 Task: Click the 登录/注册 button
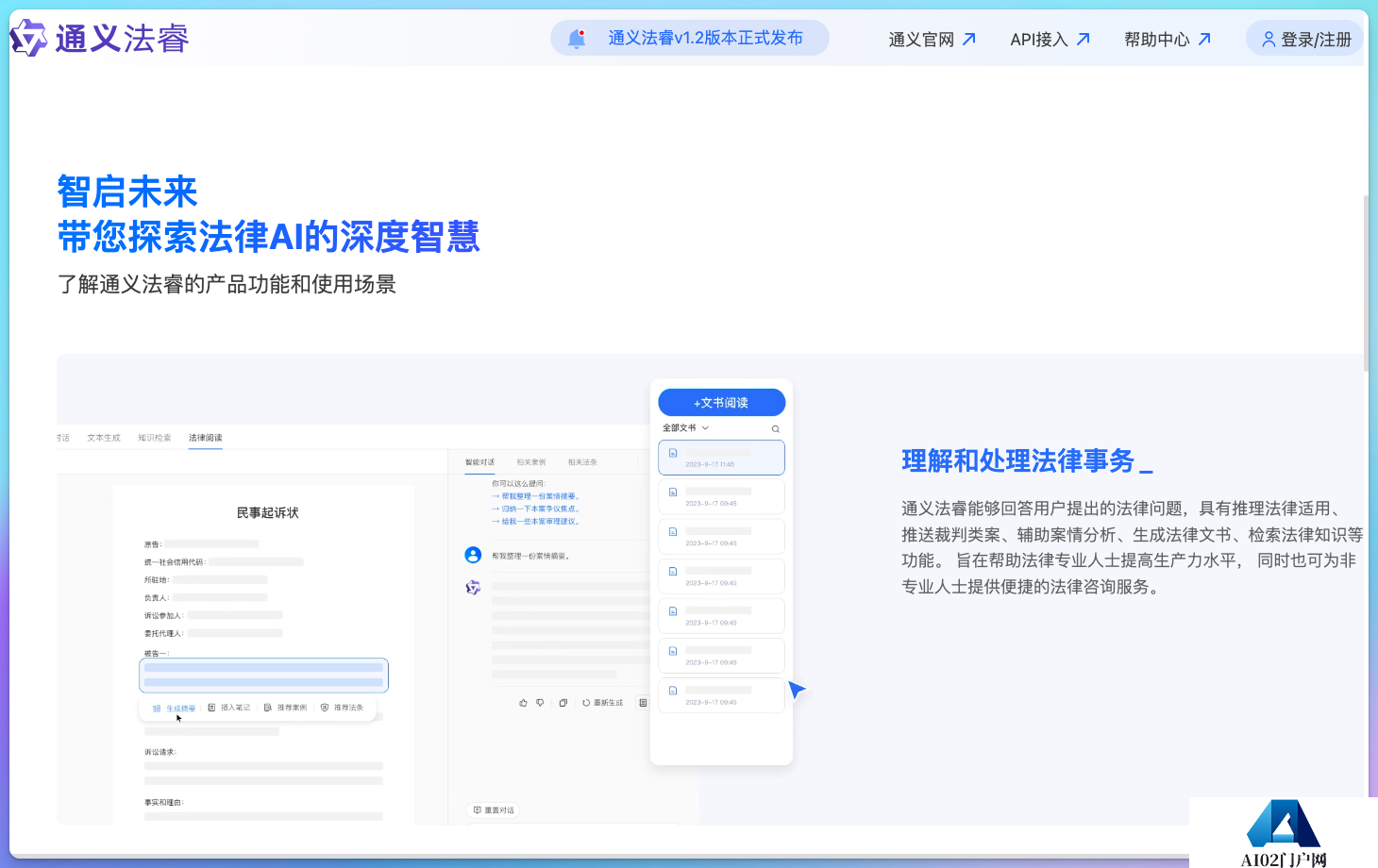click(x=1305, y=39)
